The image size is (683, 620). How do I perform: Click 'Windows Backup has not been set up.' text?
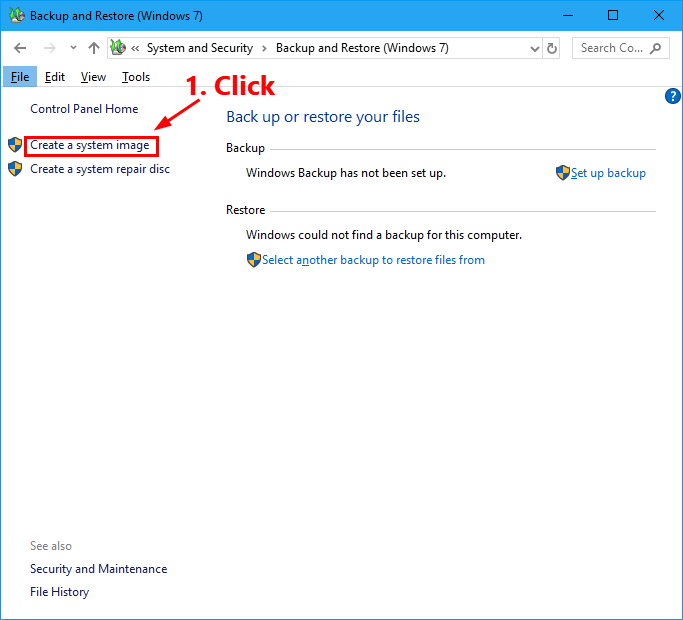pyautogui.click(x=346, y=173)
